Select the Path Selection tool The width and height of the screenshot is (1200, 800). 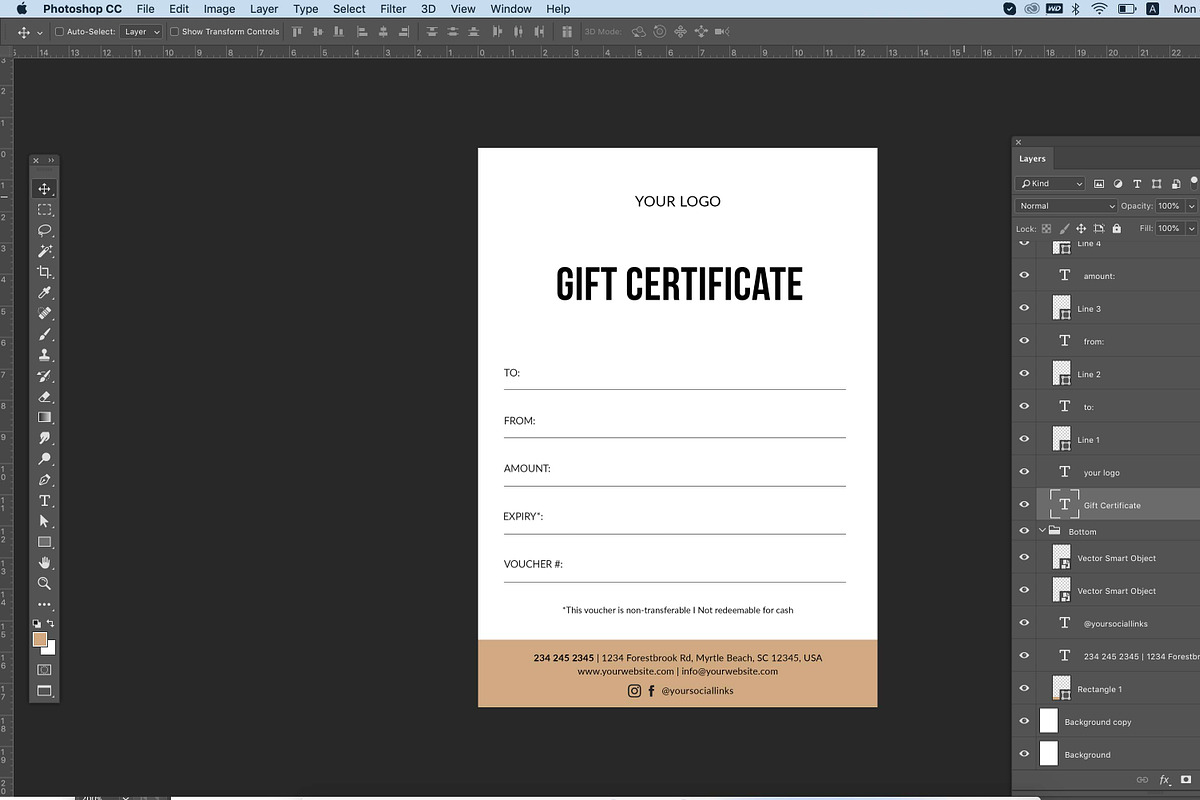coord(44,521)
